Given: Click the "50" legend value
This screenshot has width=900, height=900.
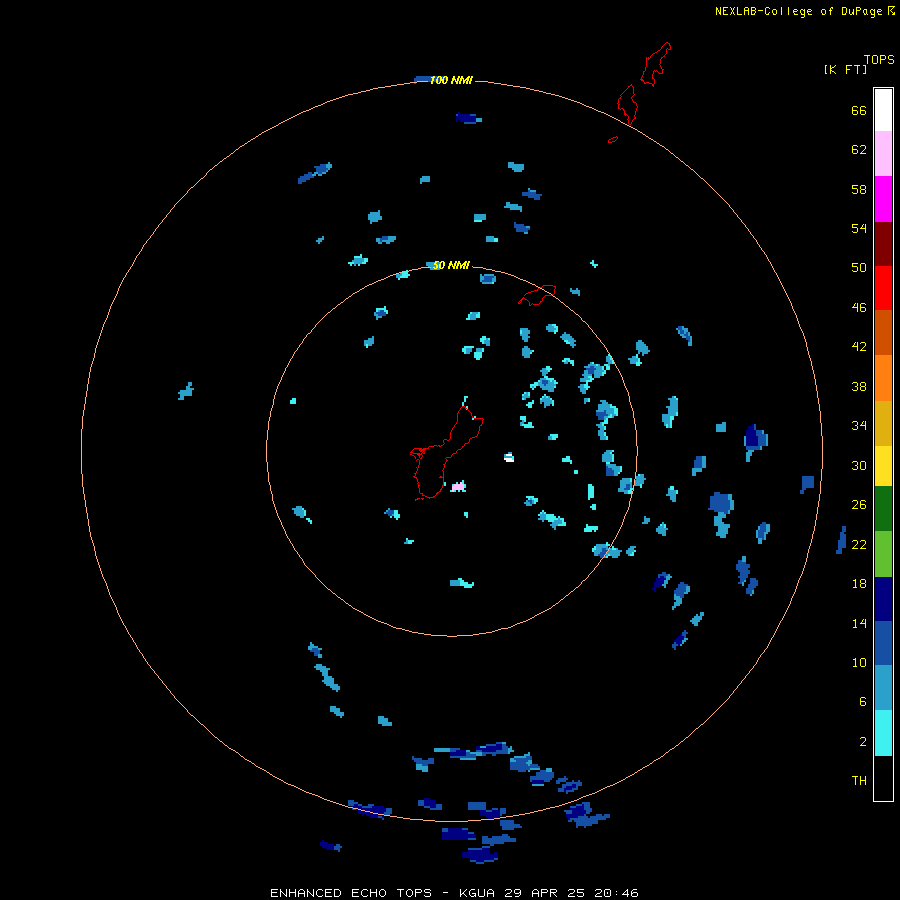Looking at the screenshot, I should (x=859, y=268).
